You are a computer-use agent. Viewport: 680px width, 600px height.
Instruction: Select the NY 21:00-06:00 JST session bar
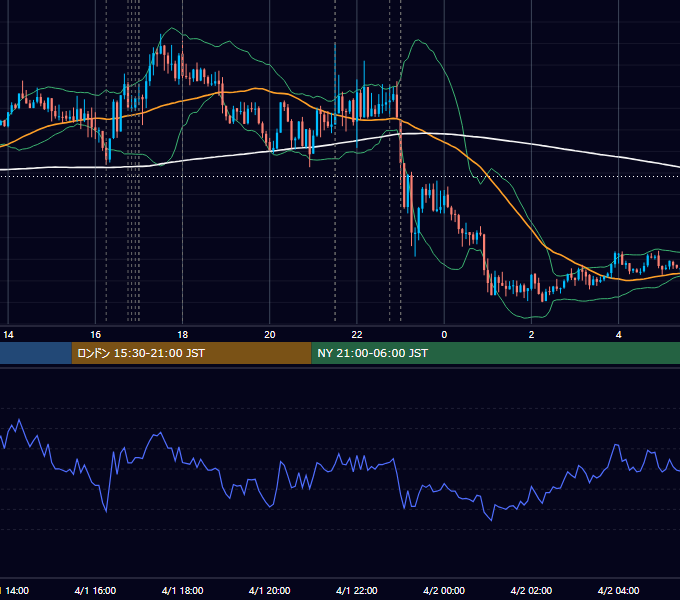click(496, 353)
